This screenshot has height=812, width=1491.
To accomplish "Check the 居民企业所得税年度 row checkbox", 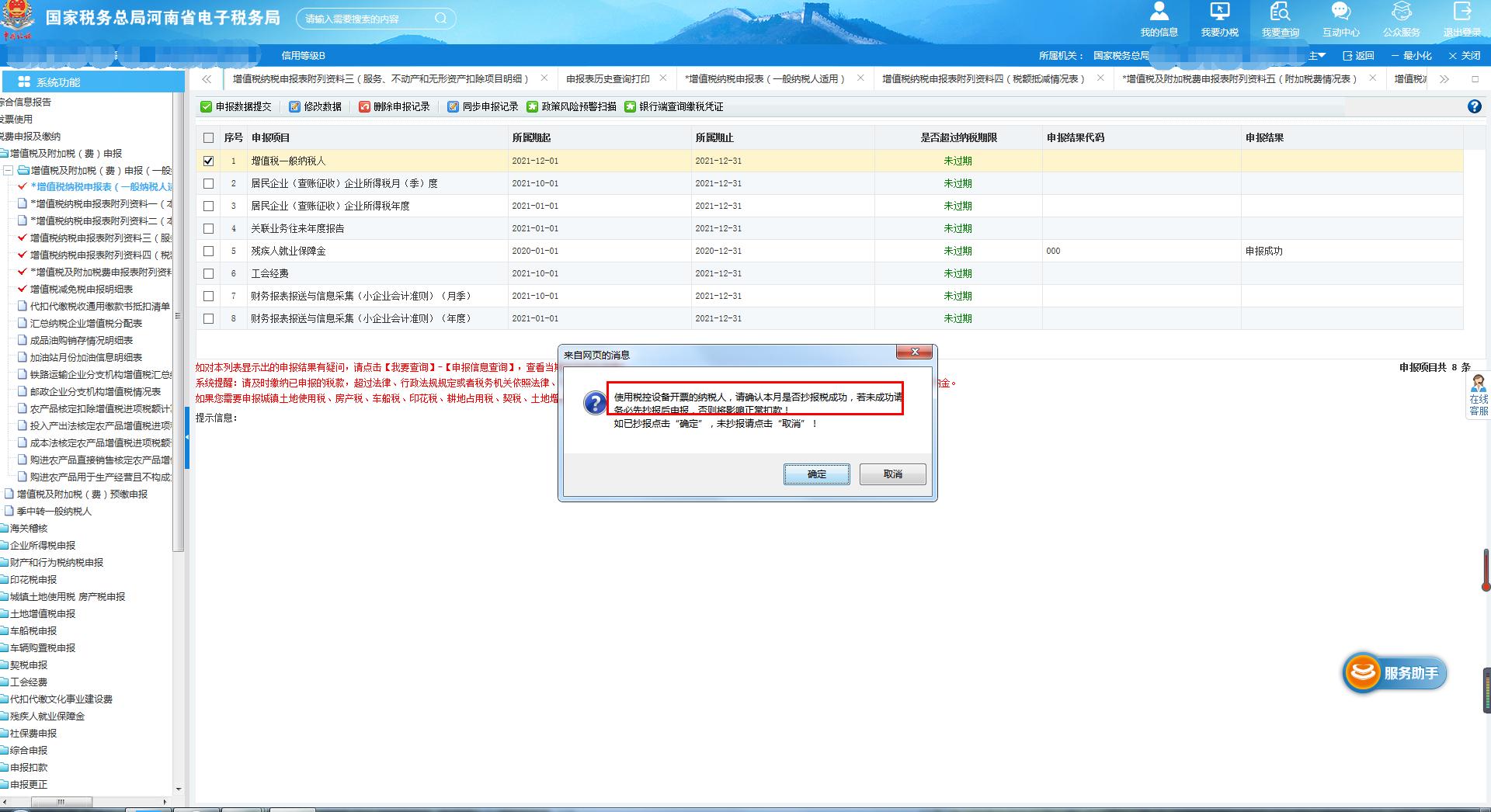I will (x=208, y=206).
